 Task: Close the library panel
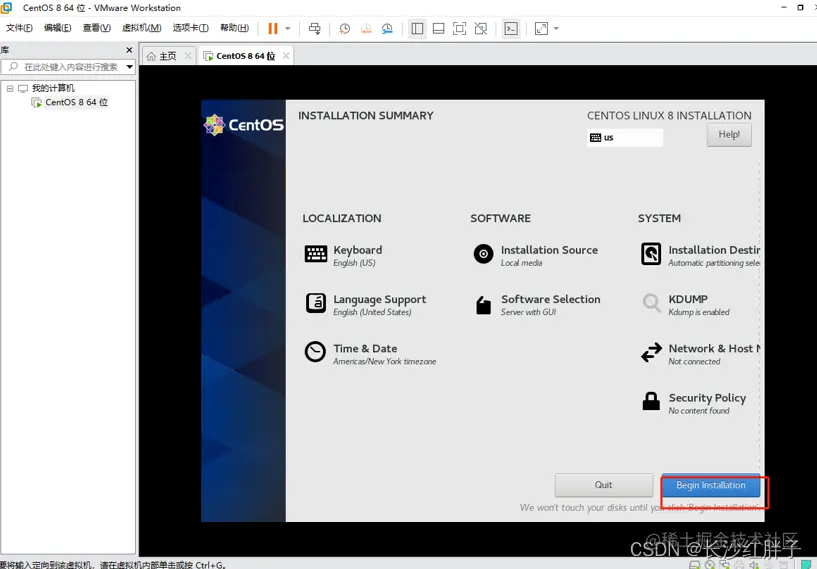coord(129,50)
